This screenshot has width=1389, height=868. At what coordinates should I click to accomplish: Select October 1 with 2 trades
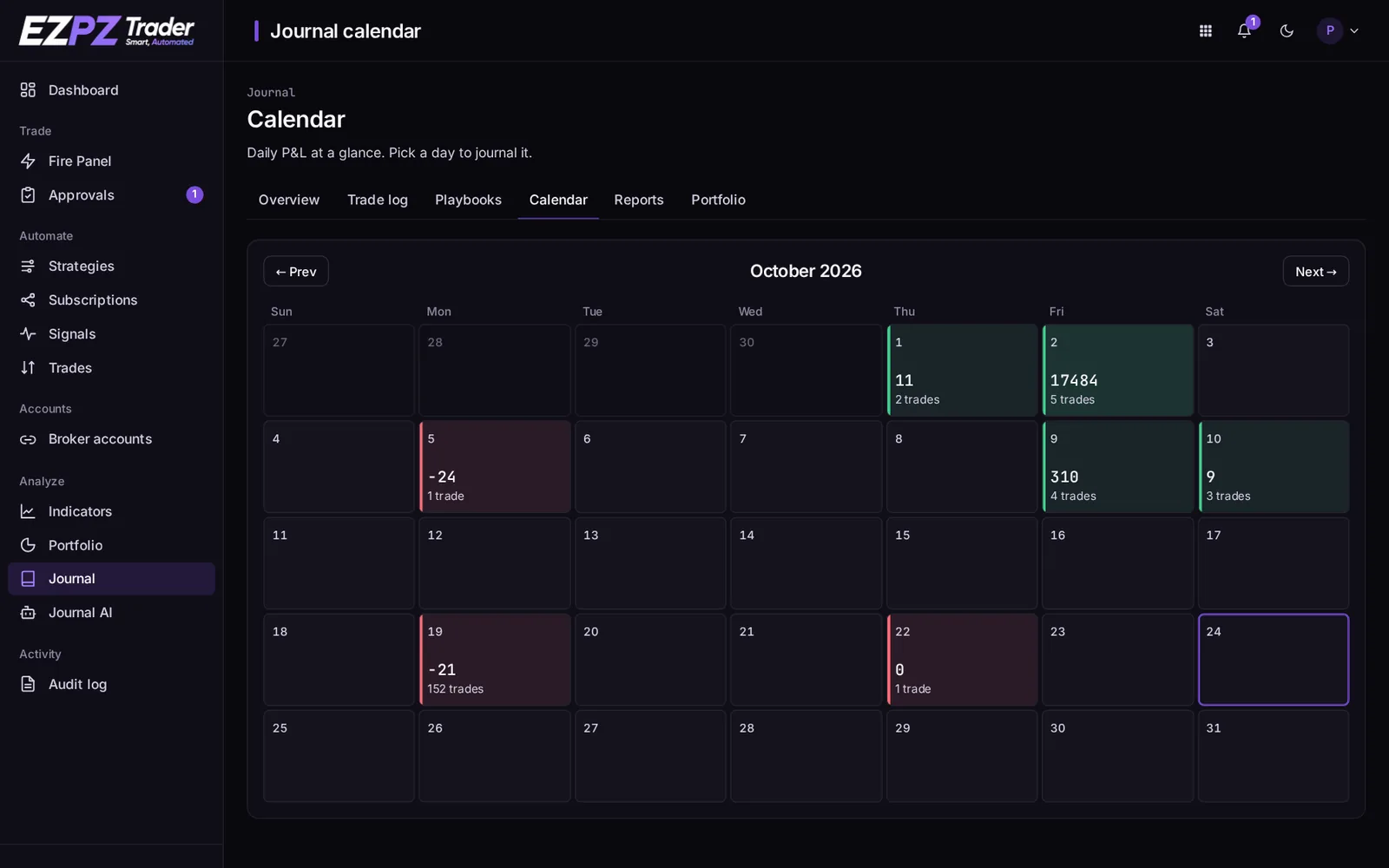pyautogui.click(x=962, y=371)
